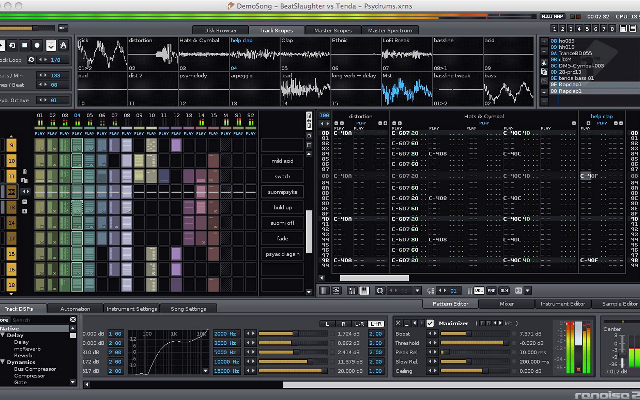Click the stop playback square button

coord(24,45)
